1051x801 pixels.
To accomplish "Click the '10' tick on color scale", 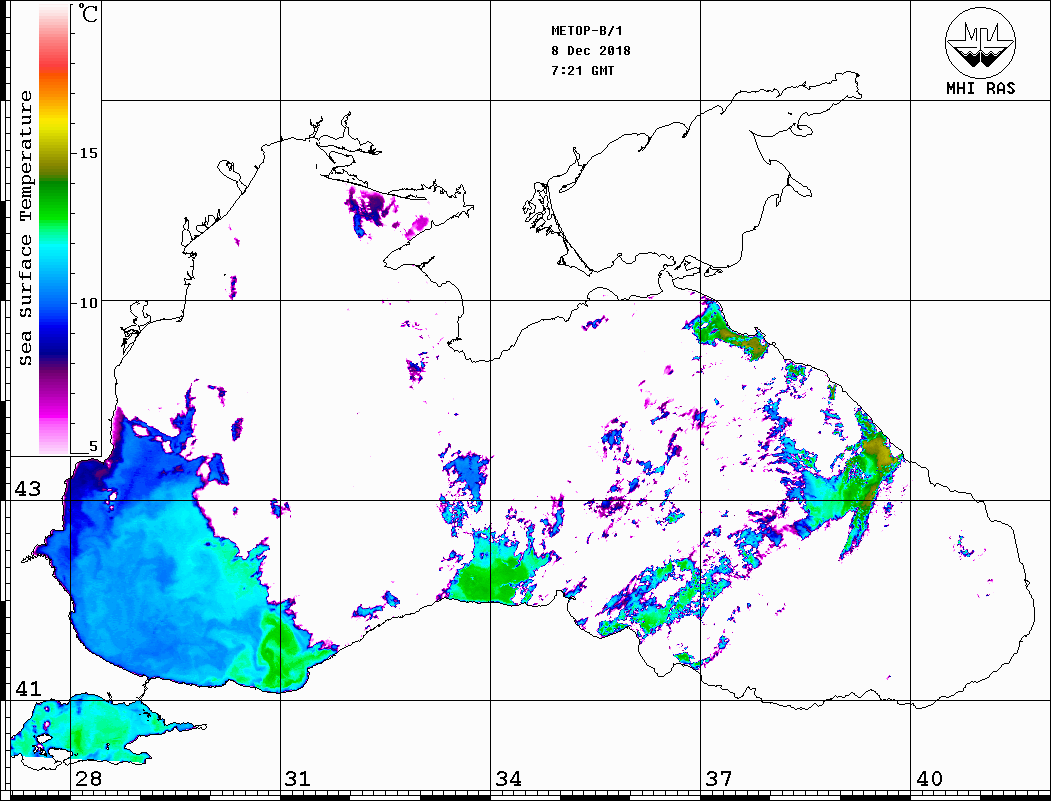I will (88, 303).
